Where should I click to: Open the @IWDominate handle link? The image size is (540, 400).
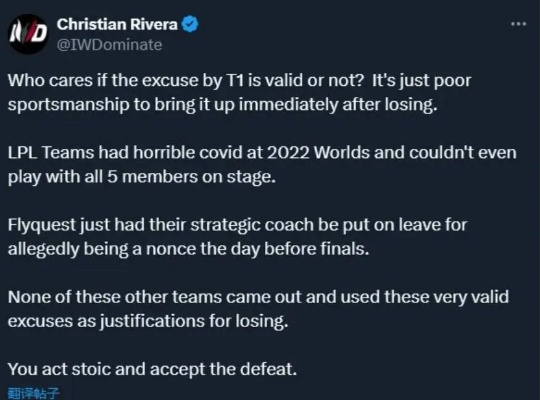pos(109,45)
